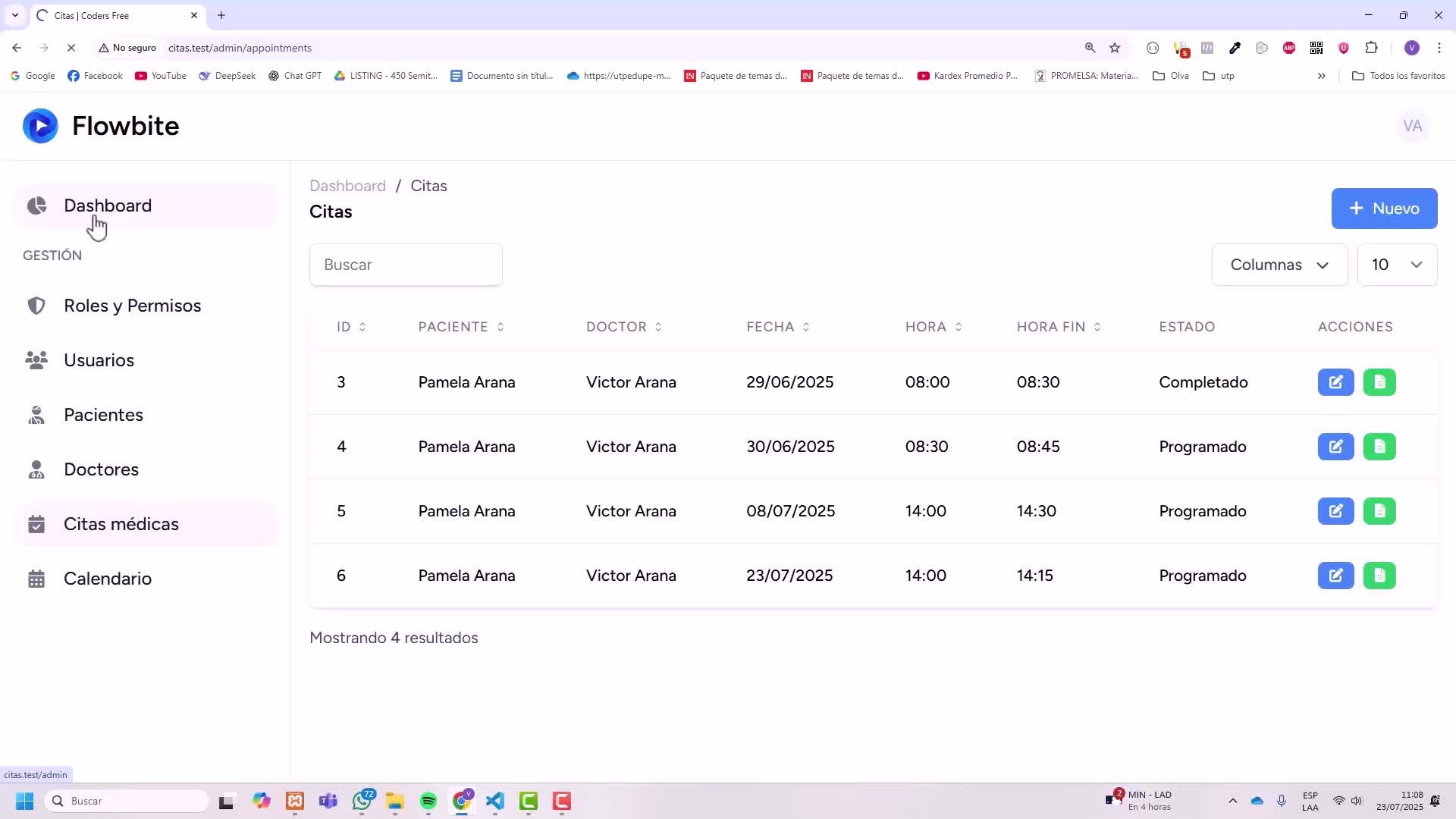Sort table by HORA column
Screen dimensions: 1456x819
tap(934, 327)
